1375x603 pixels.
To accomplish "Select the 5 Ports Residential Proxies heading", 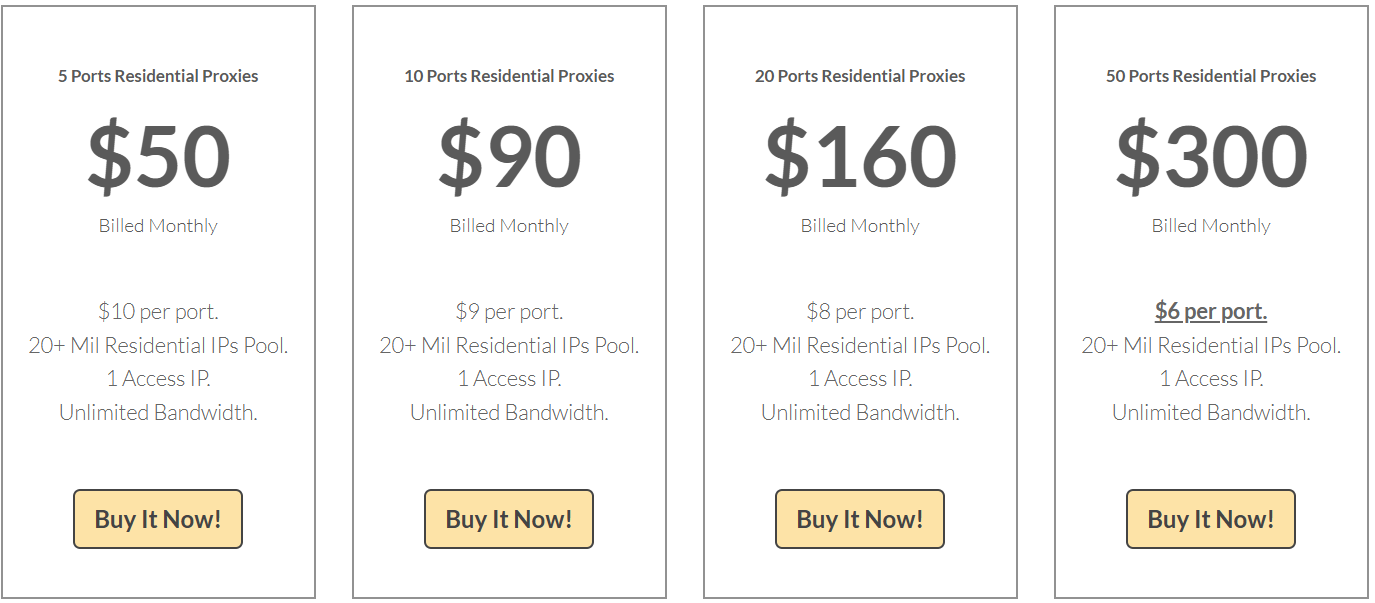I will 158,76.
